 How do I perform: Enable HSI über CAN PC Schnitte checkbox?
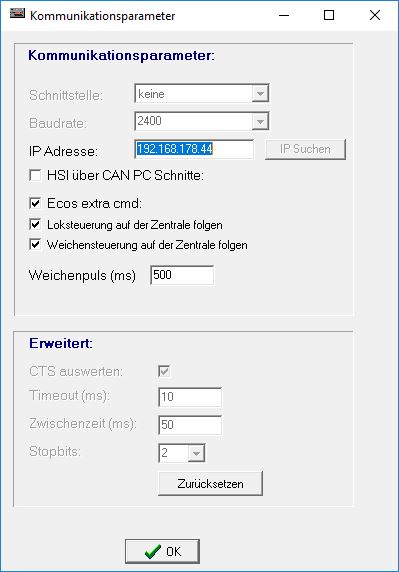click(x=35, y=175)
